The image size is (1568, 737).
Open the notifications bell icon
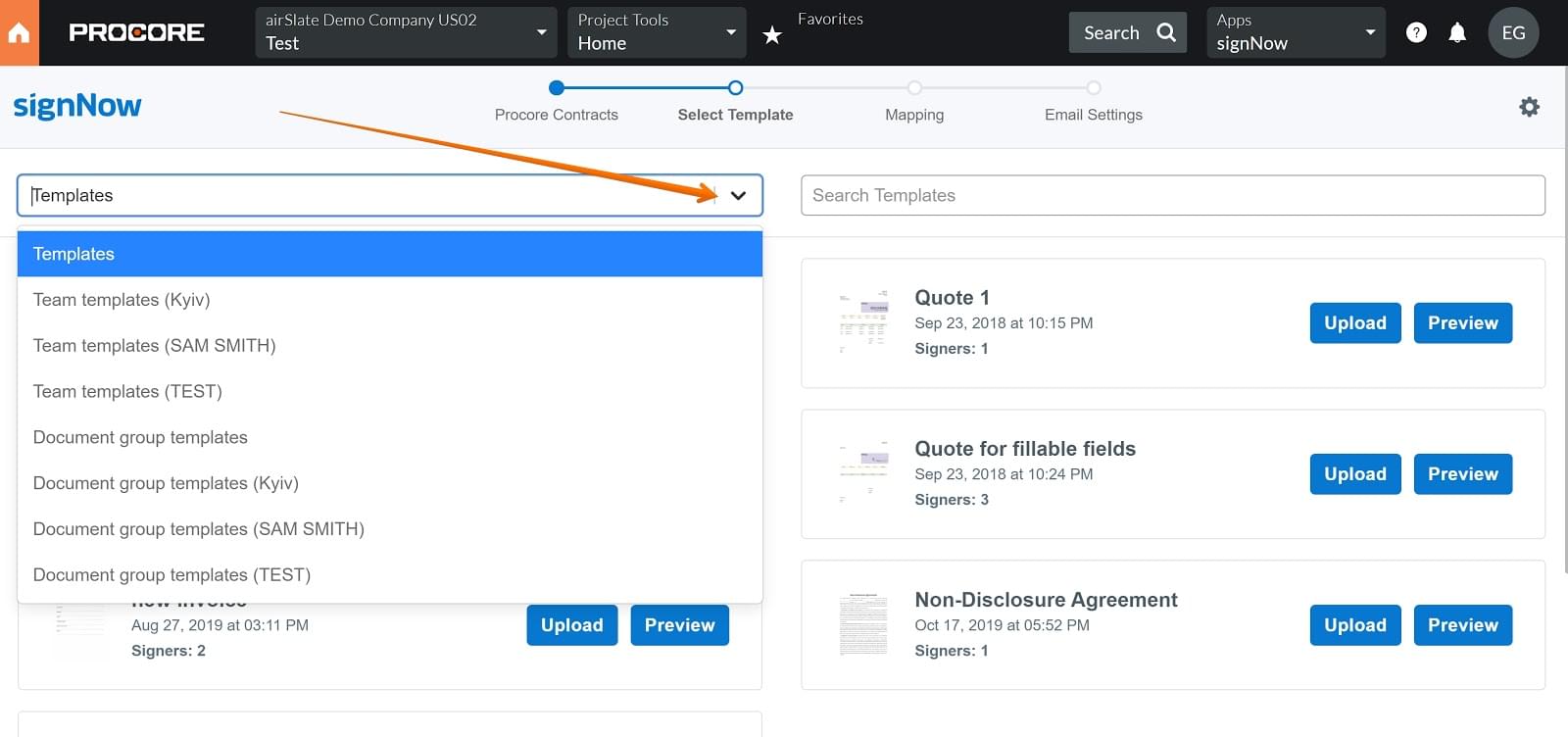click(1457, 32)
